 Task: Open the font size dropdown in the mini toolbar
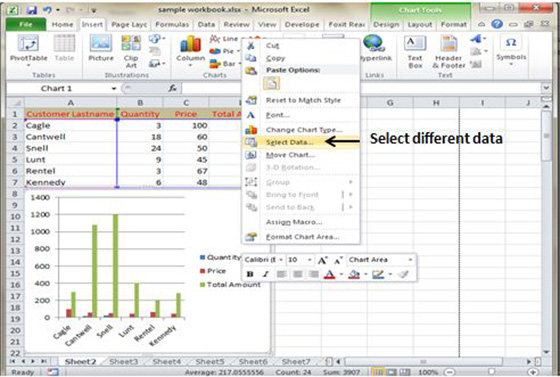310,260
